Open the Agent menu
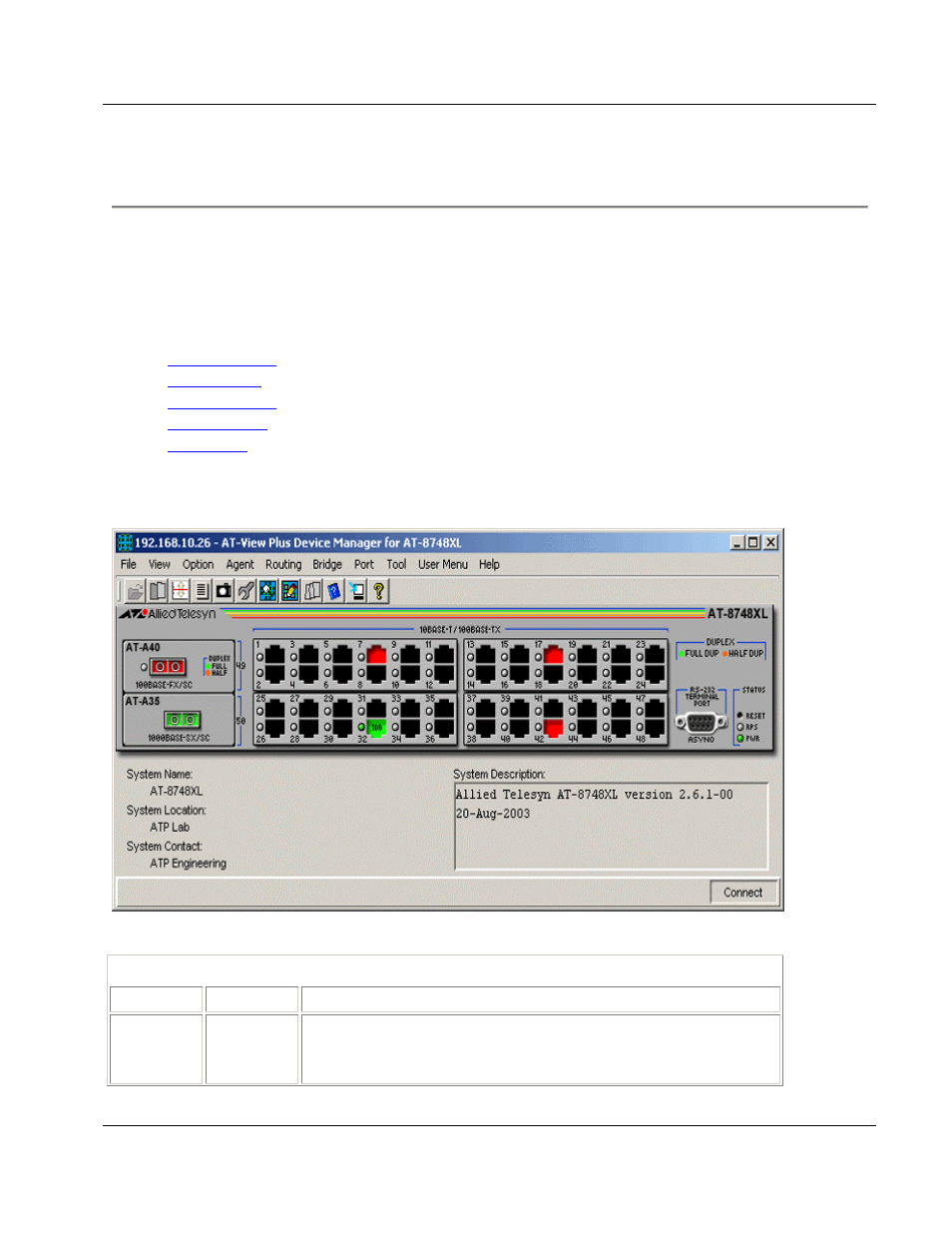 click(239, 565)
